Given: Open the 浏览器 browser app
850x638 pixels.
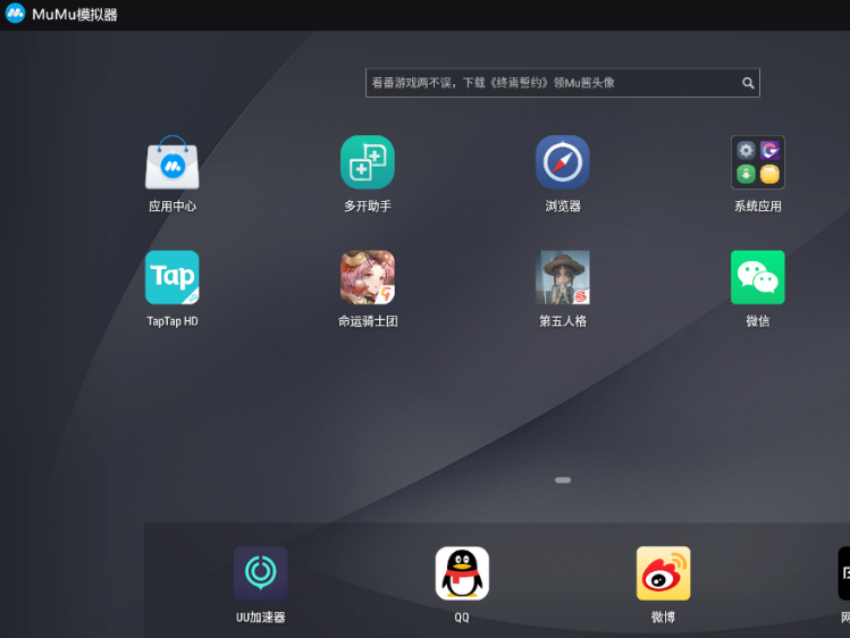Looking at the screenshot, I should [563, 162].
